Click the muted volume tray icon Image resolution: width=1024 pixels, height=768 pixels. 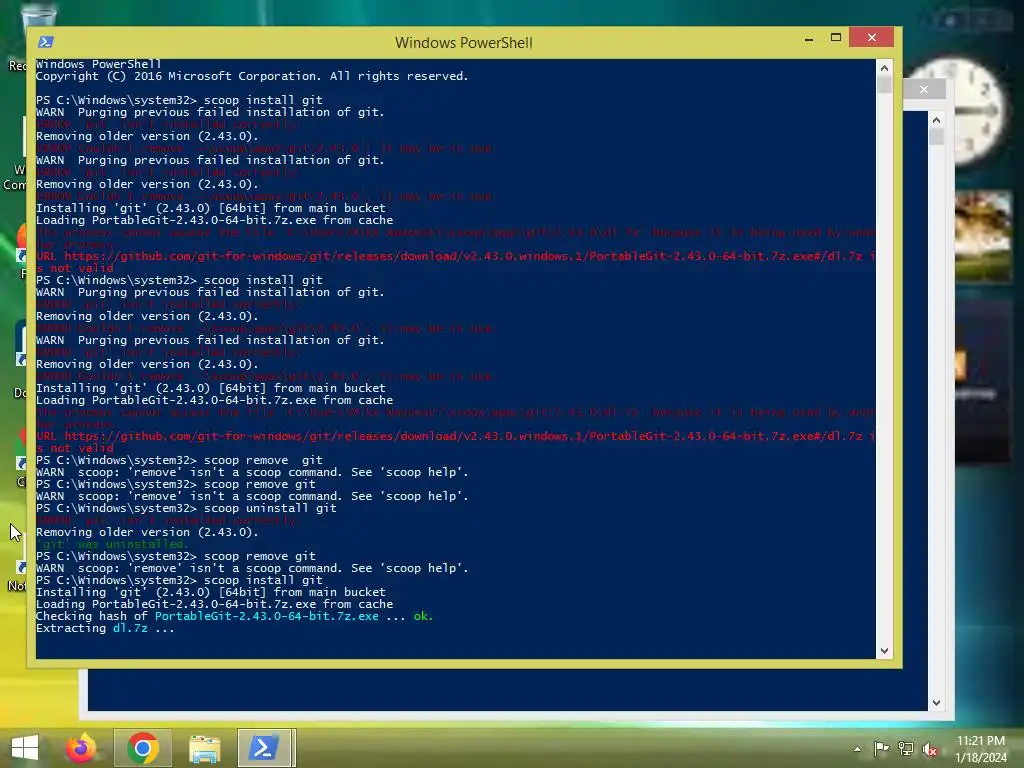[x=930, y=749]
